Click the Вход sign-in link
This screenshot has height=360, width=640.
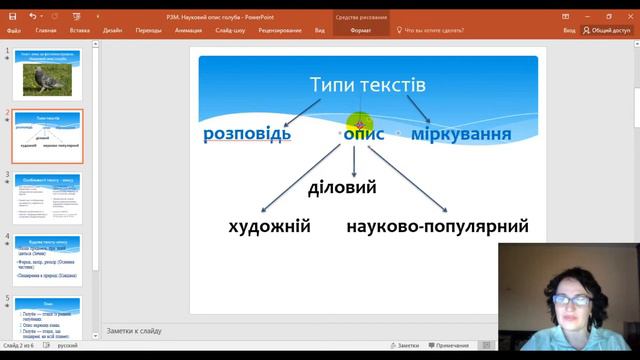coord(569,30)
